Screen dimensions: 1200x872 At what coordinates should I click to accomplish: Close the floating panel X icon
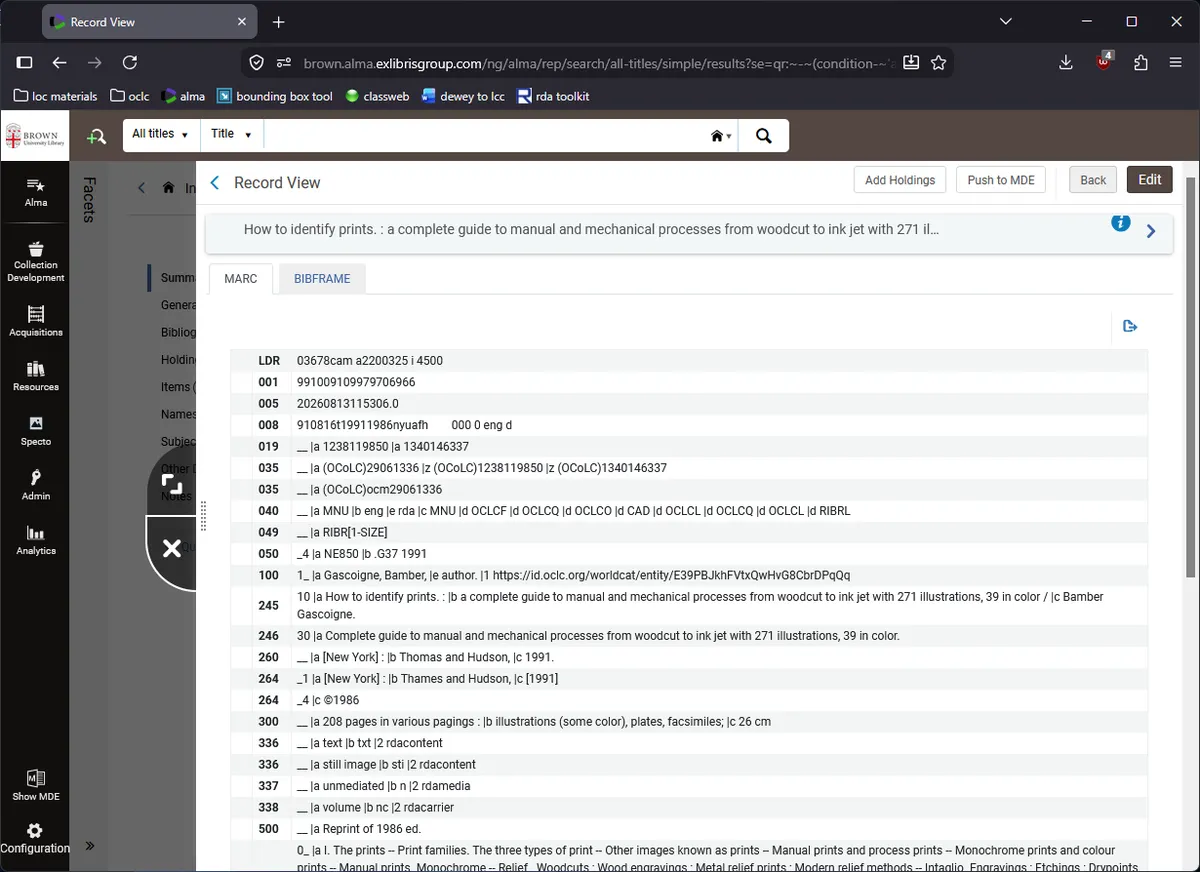(x=172, y=547)
